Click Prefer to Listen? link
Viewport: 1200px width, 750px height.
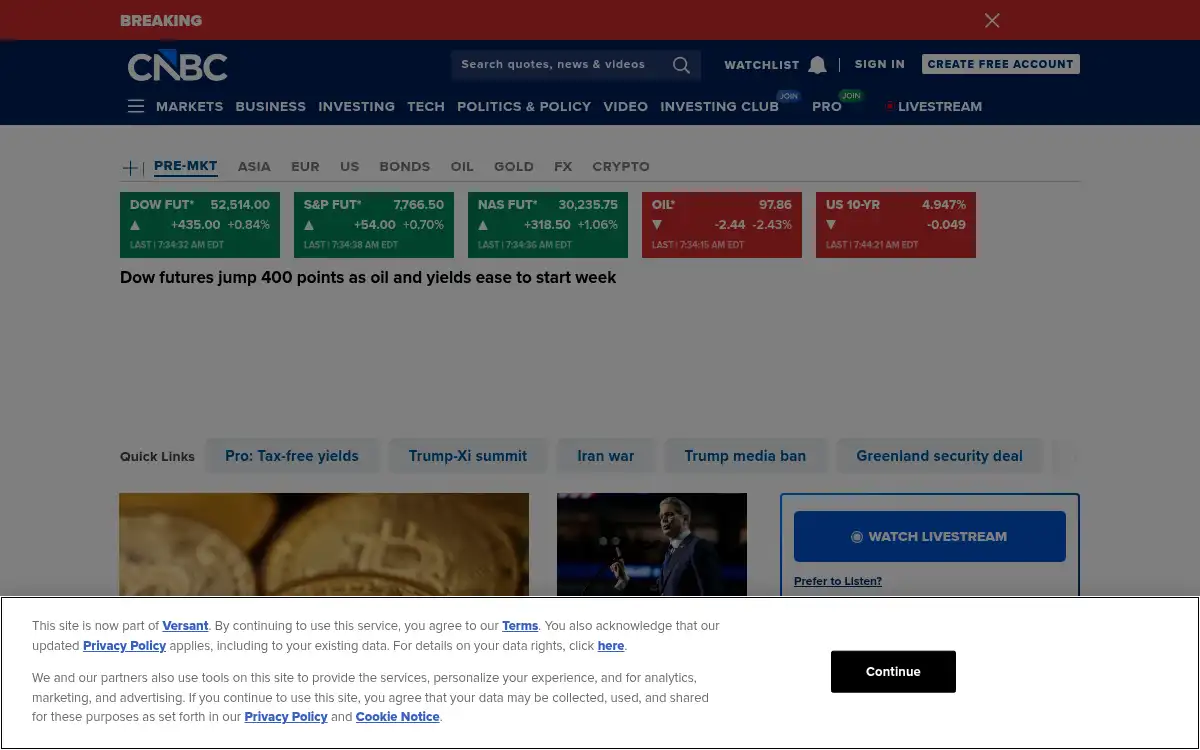tap(838, 581)
